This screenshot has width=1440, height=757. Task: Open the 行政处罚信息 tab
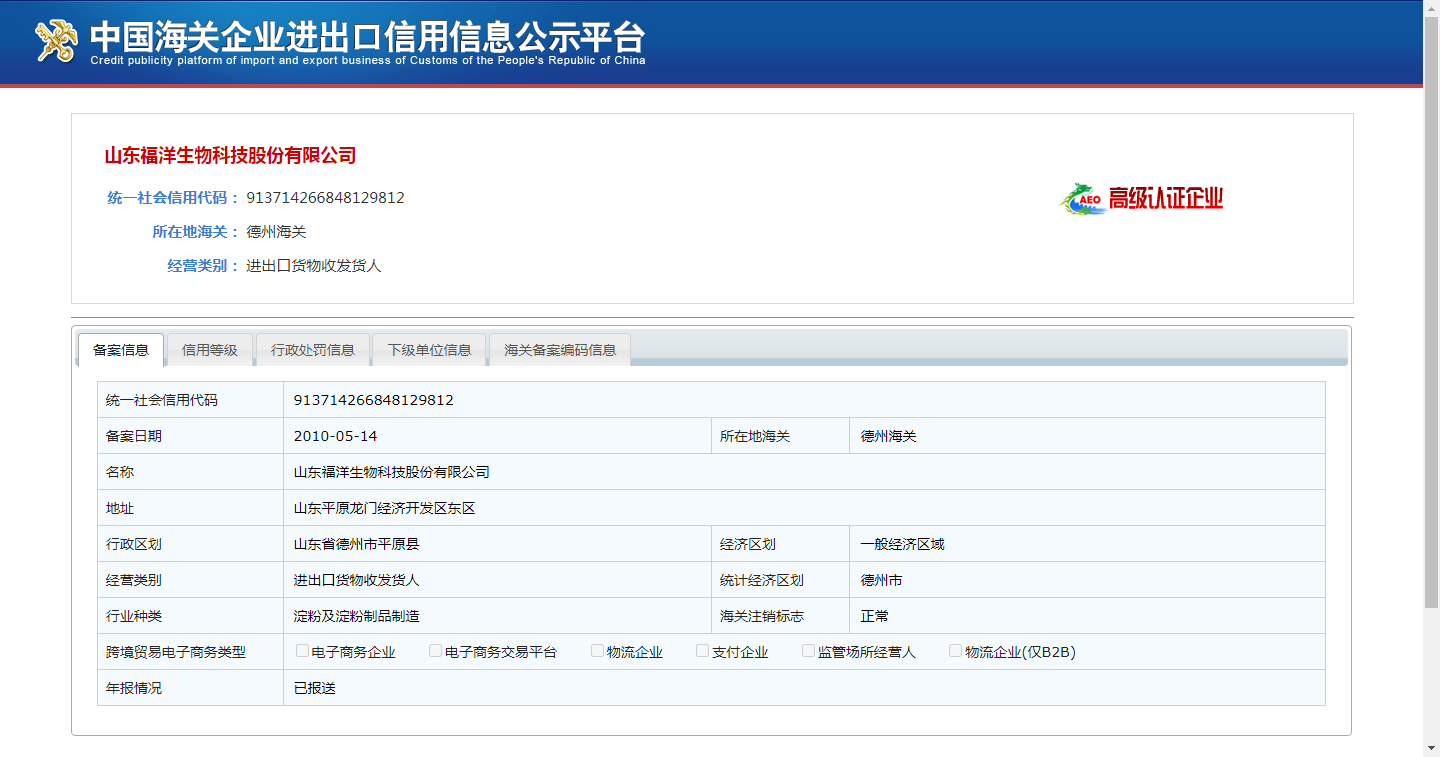click(x=313, y=350)
